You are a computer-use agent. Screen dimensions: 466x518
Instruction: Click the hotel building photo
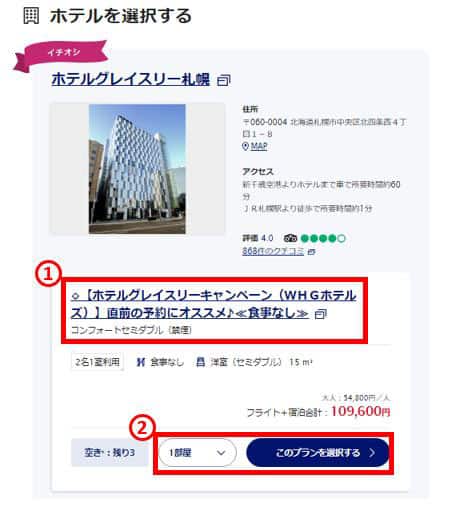point(137,169)
